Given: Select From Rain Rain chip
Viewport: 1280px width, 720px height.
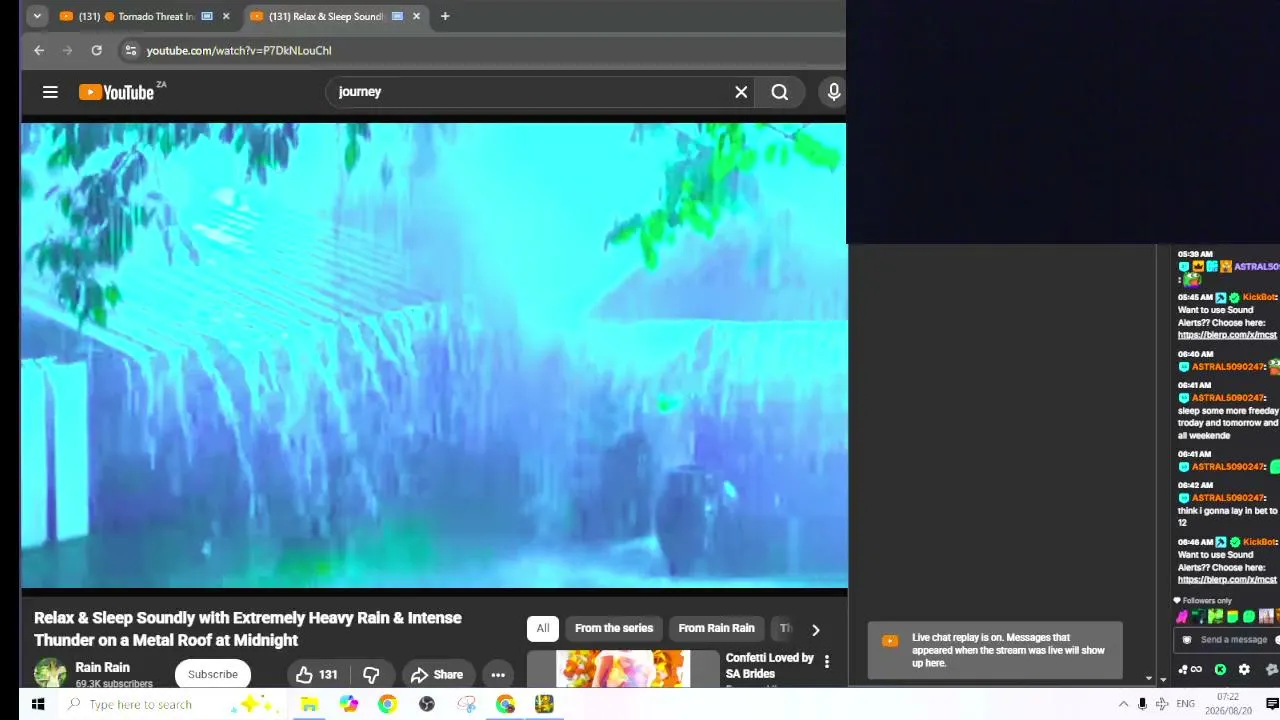Looking at the screenshot, I should (716, 628).
